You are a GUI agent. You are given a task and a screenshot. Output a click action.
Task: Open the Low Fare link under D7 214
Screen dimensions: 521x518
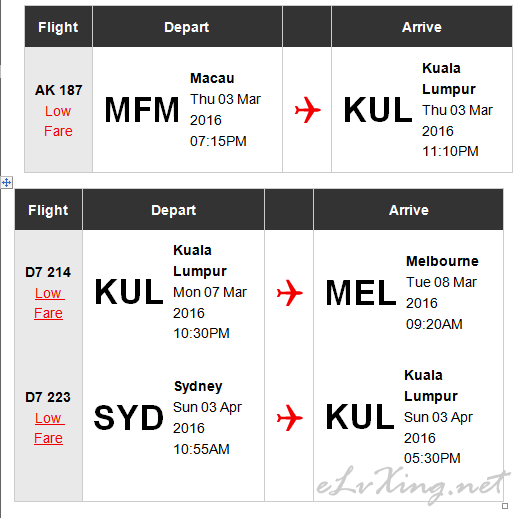click(x=49, y=303)
